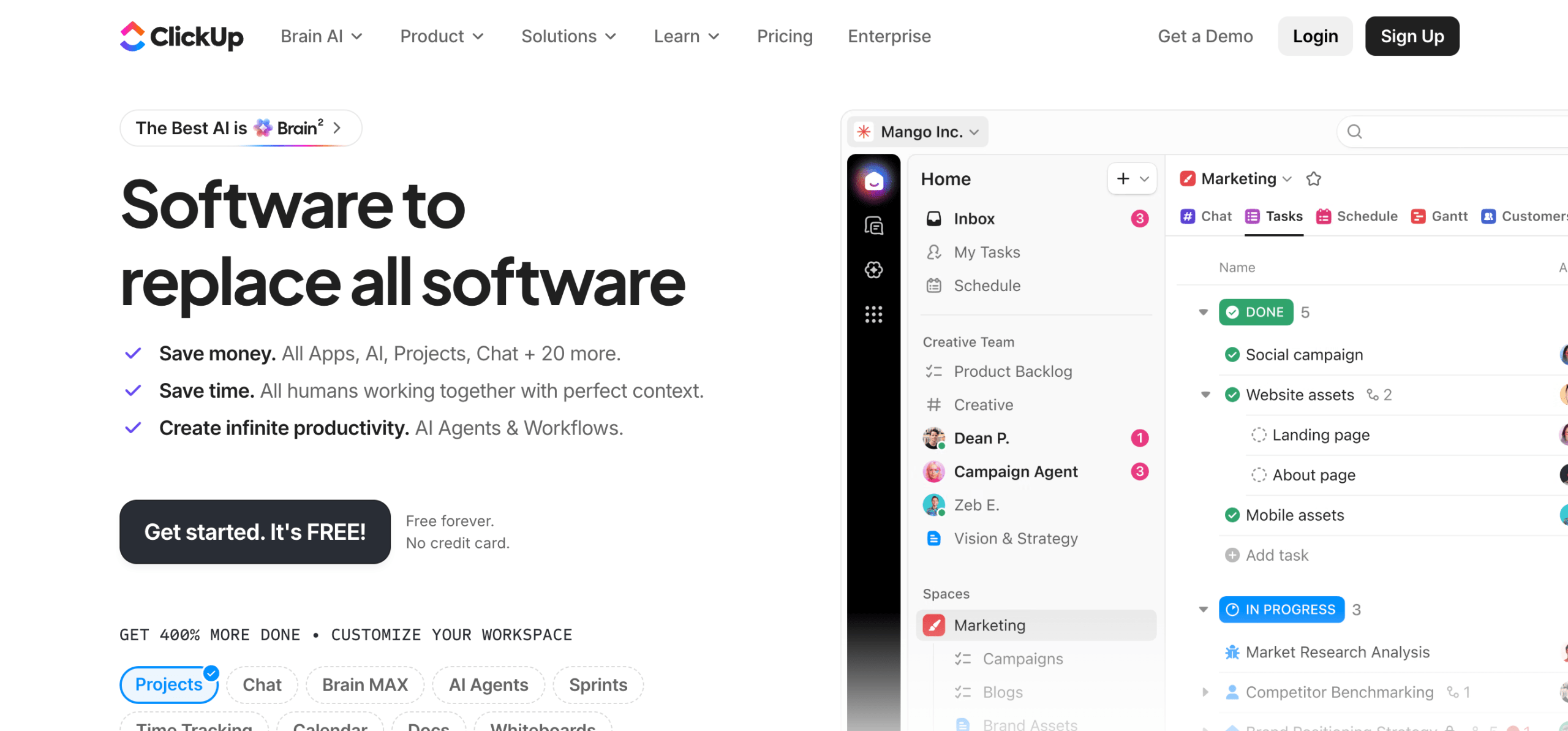The width and height of the screenshot is (1568, 731).
Task: Click the Schedule calendar icon in Home
Action: point(933,286)
